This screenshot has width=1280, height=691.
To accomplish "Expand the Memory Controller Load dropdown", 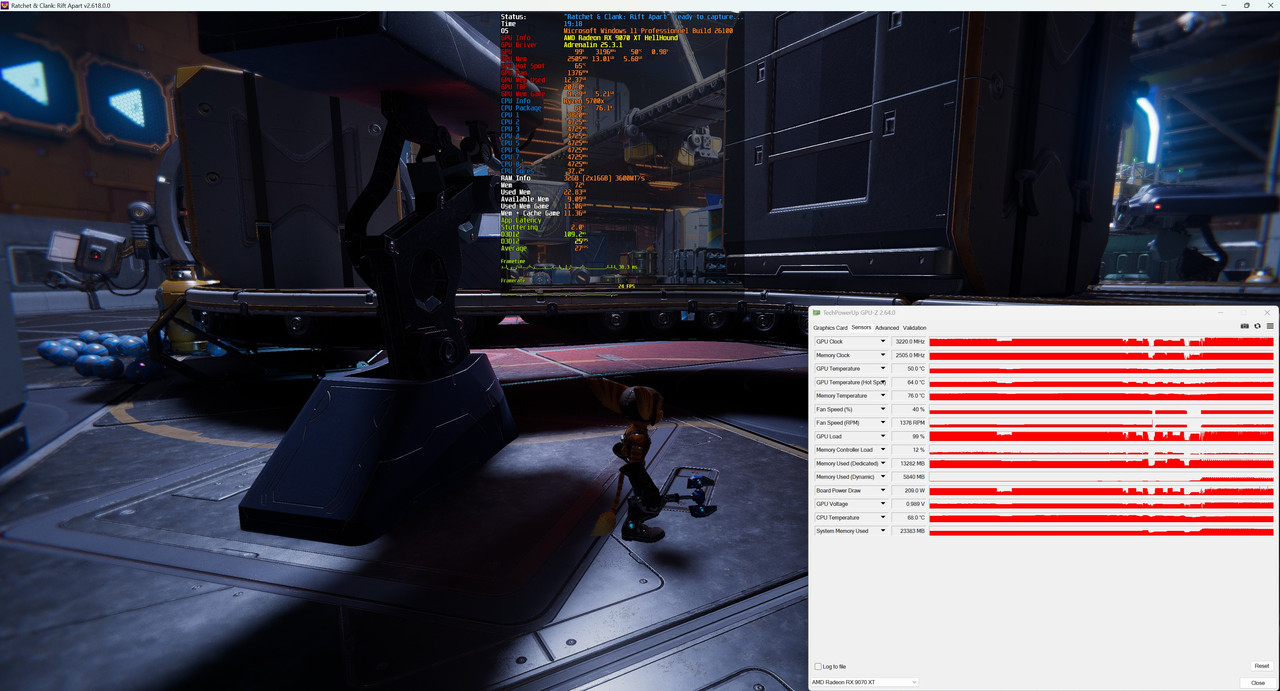I will [x=883, y=450].
